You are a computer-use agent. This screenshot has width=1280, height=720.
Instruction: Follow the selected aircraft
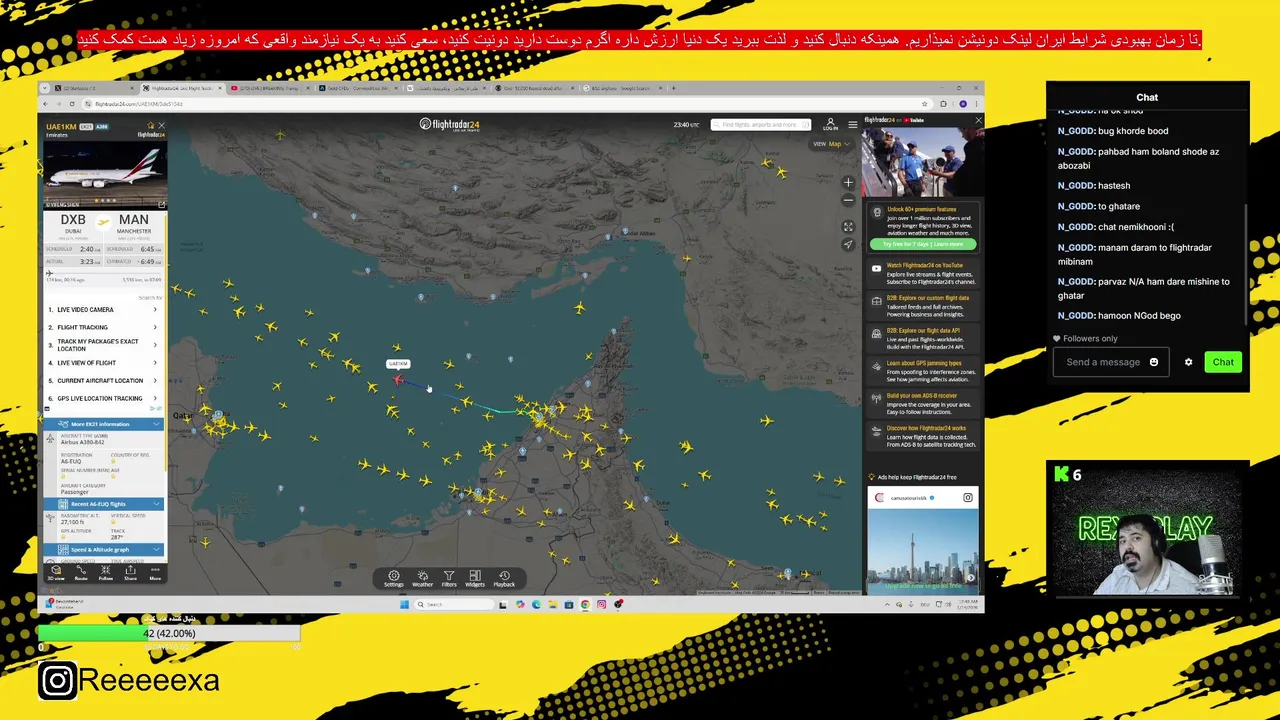(106, 572)
